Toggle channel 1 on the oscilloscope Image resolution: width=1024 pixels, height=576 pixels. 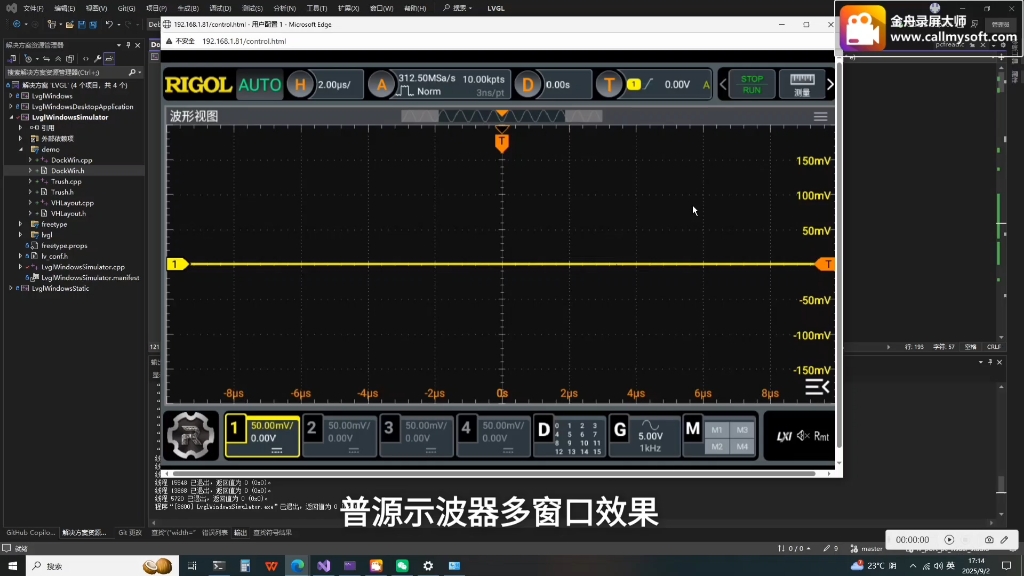(x=263, y=436)
